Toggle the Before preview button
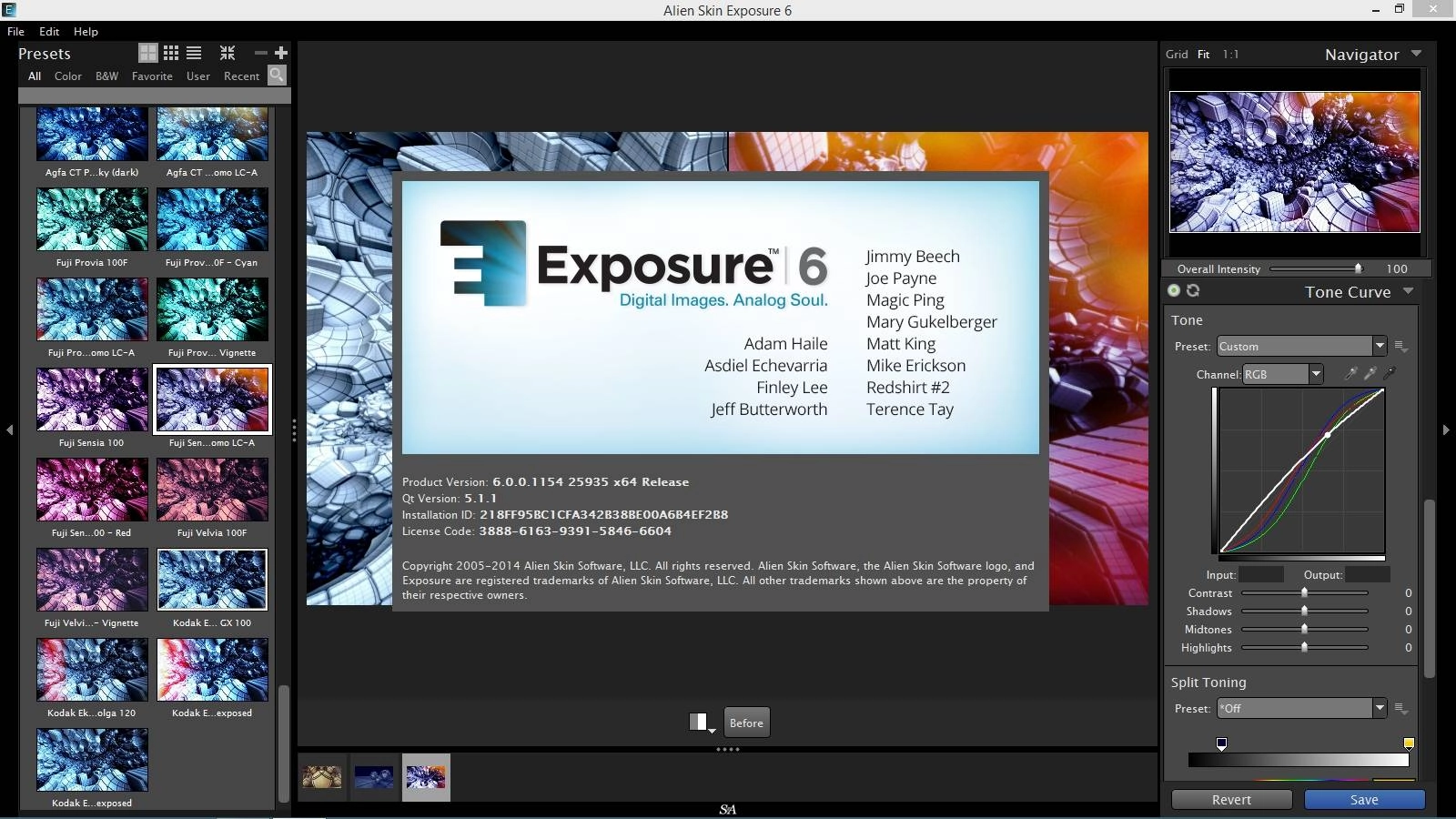This screenshot has height=819, width=1456. [746, 723]
